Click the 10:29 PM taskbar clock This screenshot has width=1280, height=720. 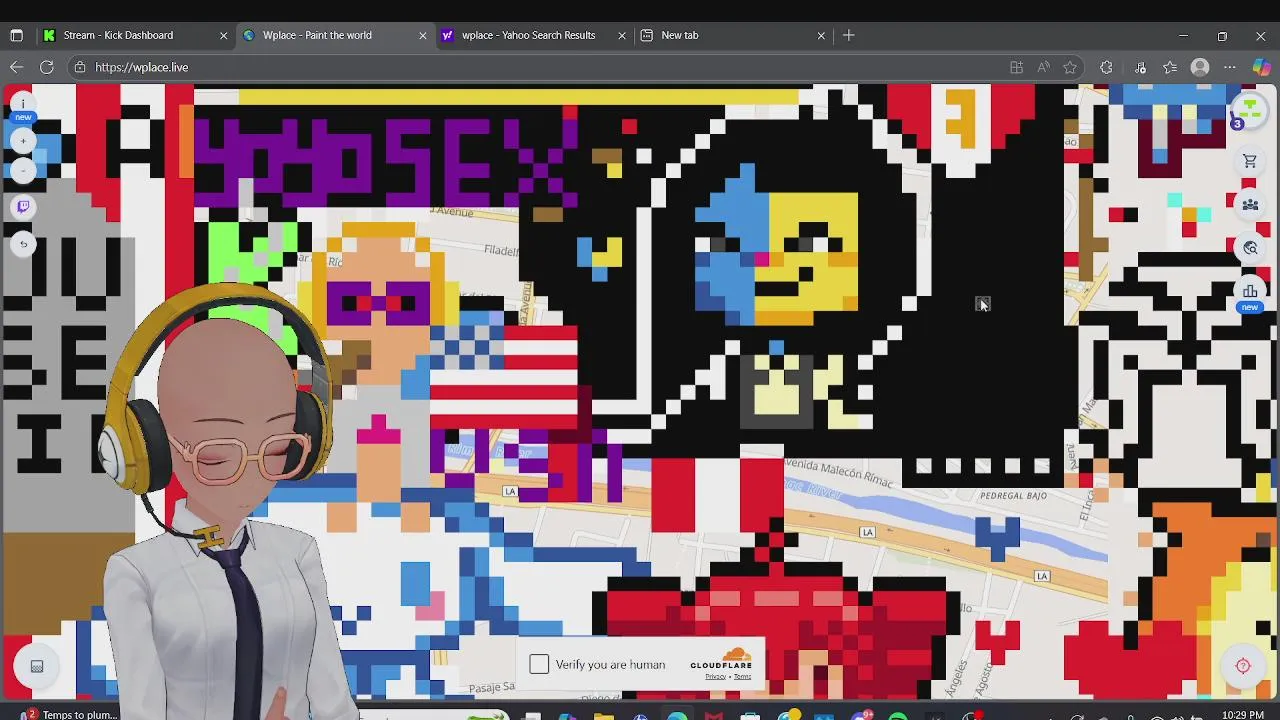(1243, 714)
